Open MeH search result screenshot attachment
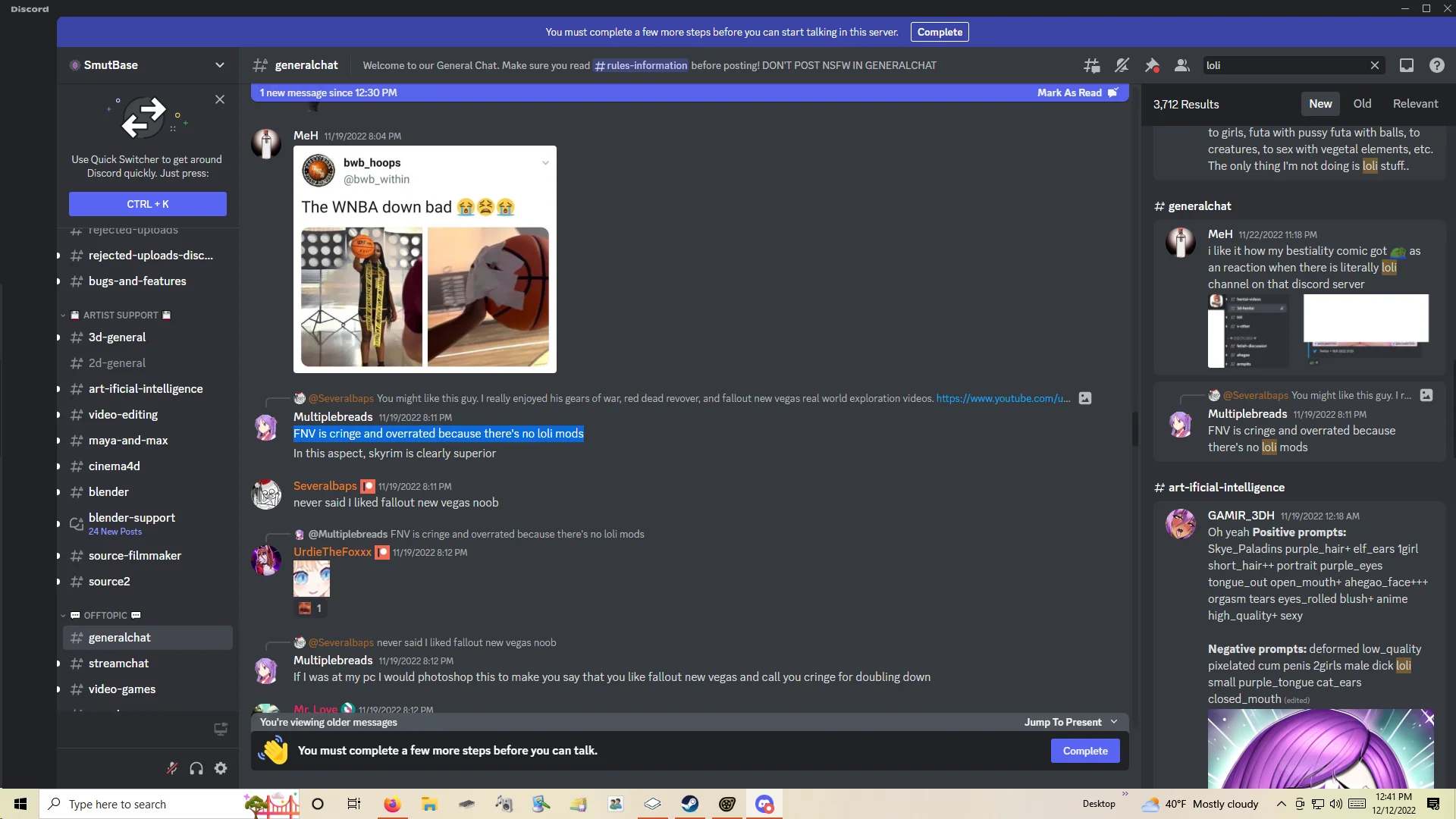Image resolution: width=1456 pixels, height=819 pixels. click(x=1318, y=331)
